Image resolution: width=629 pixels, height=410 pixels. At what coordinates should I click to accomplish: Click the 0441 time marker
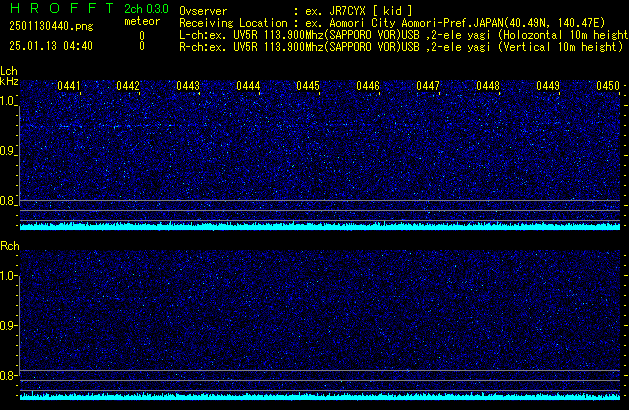click(x=69, y=86)
